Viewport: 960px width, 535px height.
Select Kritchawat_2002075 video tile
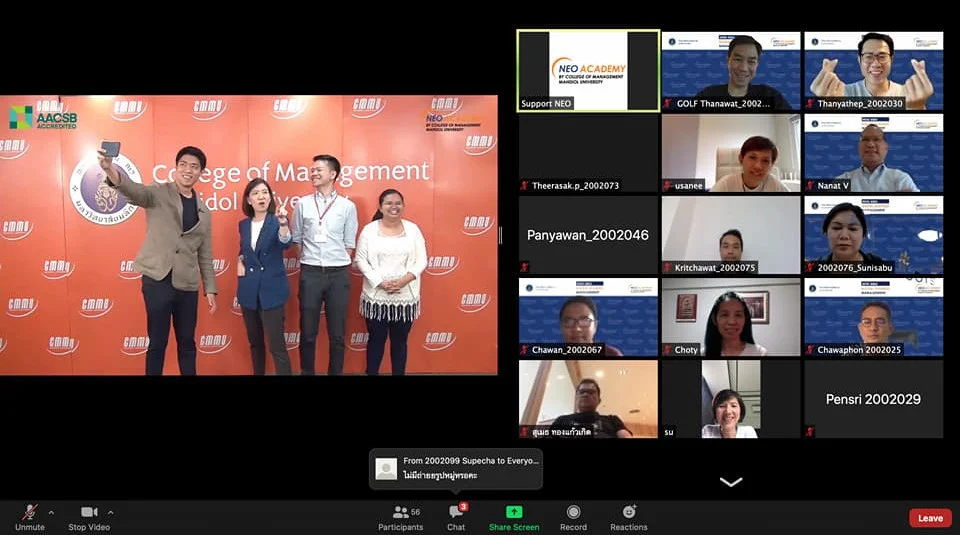click(731, 235)
